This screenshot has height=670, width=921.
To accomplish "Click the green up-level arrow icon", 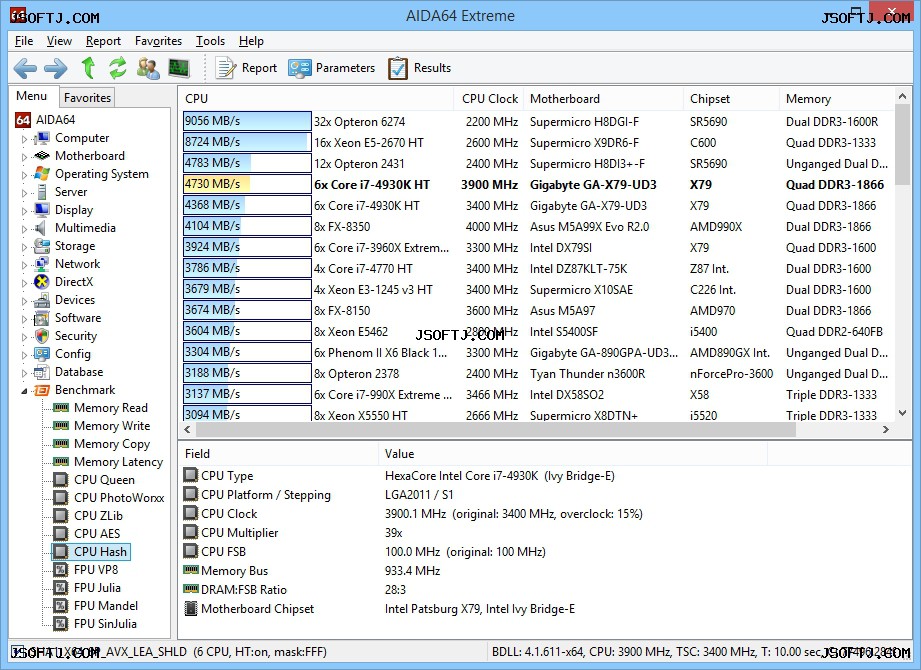I will coord(89,68).
